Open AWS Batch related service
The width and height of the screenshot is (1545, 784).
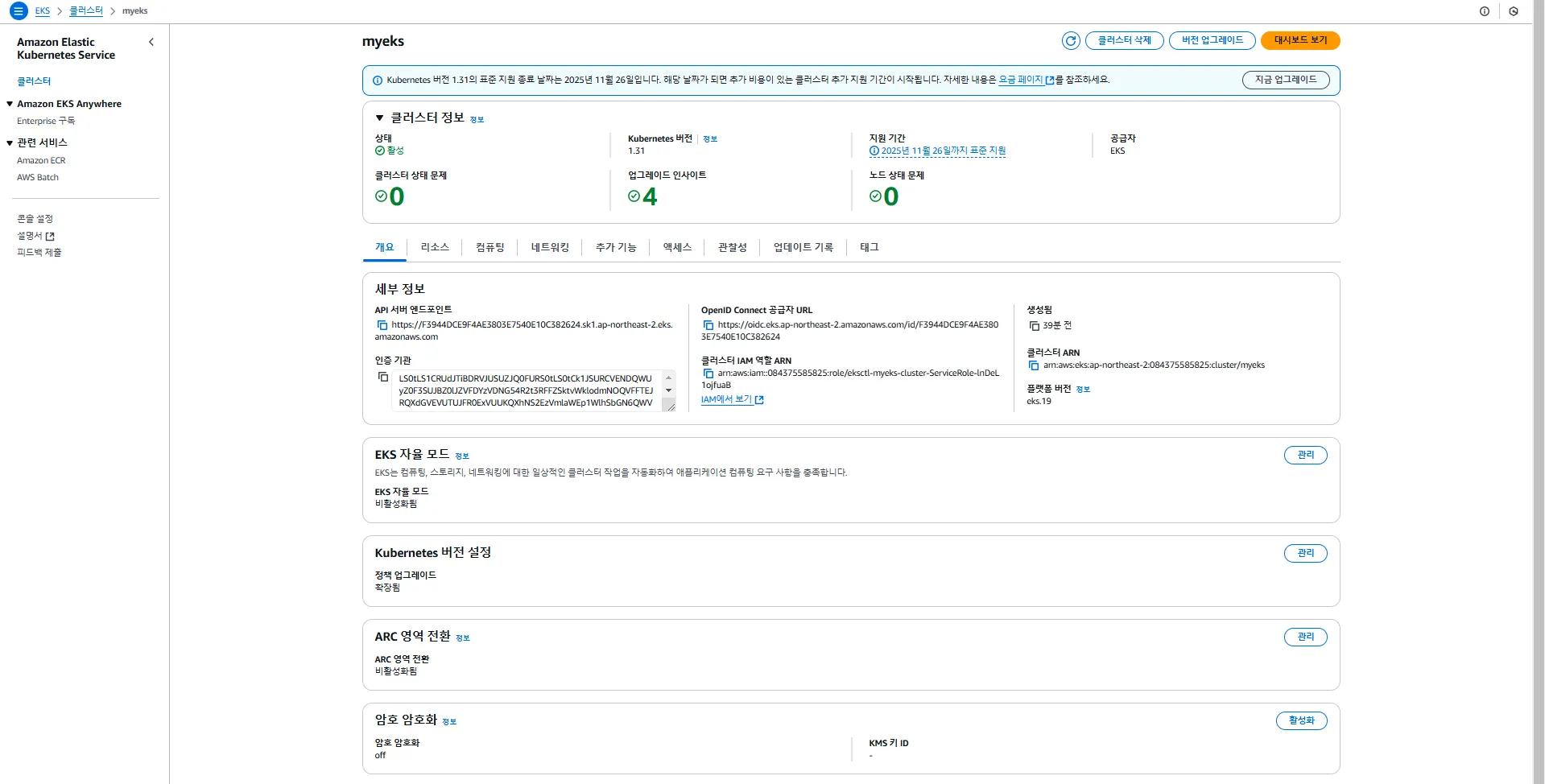click(38, 178)
